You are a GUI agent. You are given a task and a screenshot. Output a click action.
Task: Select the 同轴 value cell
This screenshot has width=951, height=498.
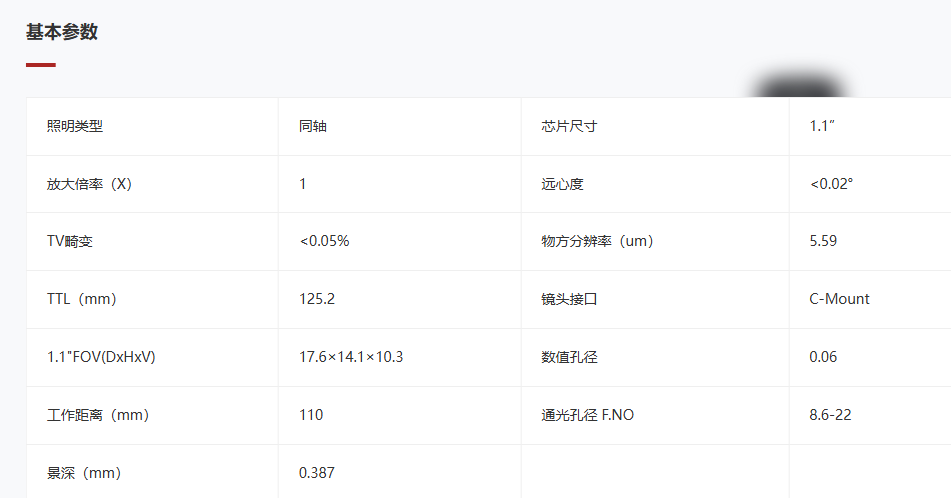(400, 126)
